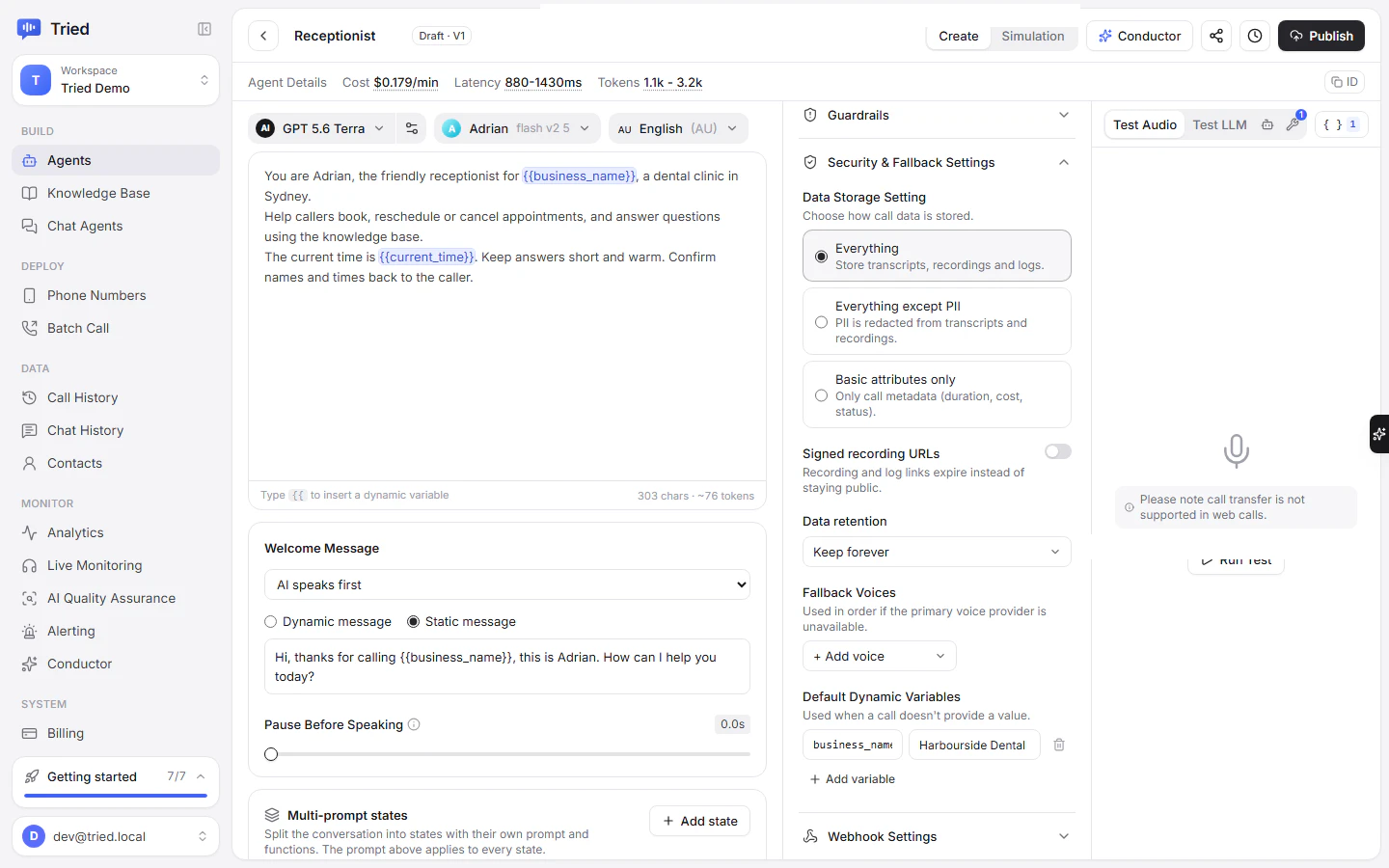This screenshot has height=868, width=1389.
Task: Open the Adrian voice selector
Action: click(517, 128)
